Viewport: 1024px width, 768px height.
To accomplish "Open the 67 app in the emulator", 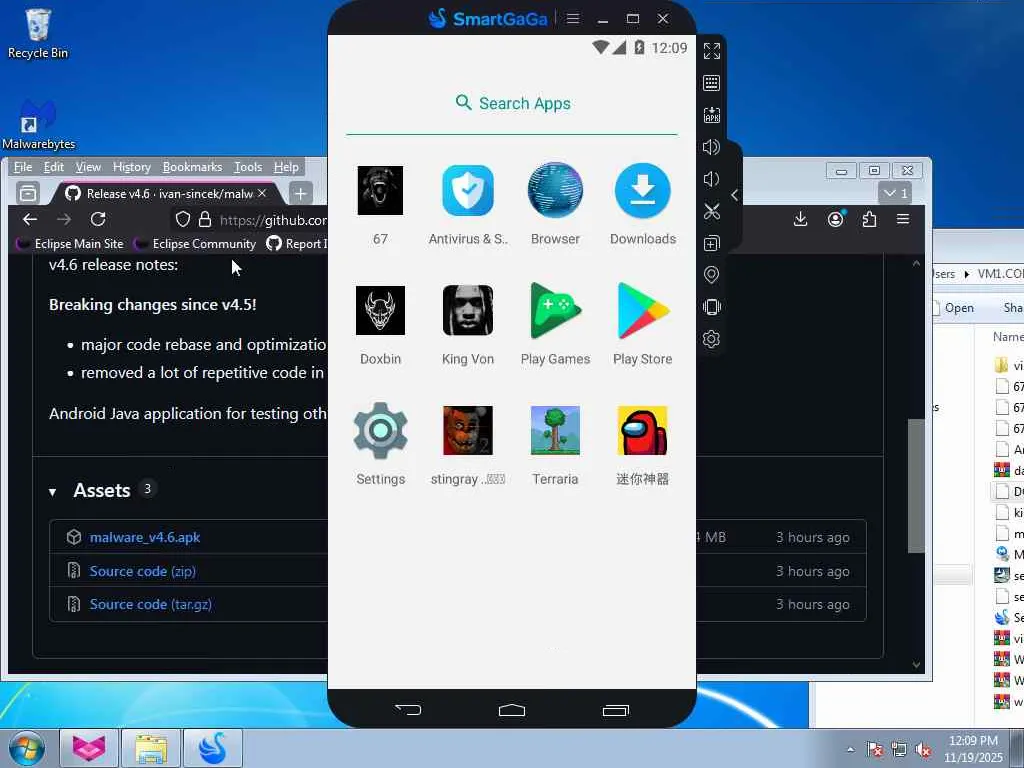I will coord(380,191).
